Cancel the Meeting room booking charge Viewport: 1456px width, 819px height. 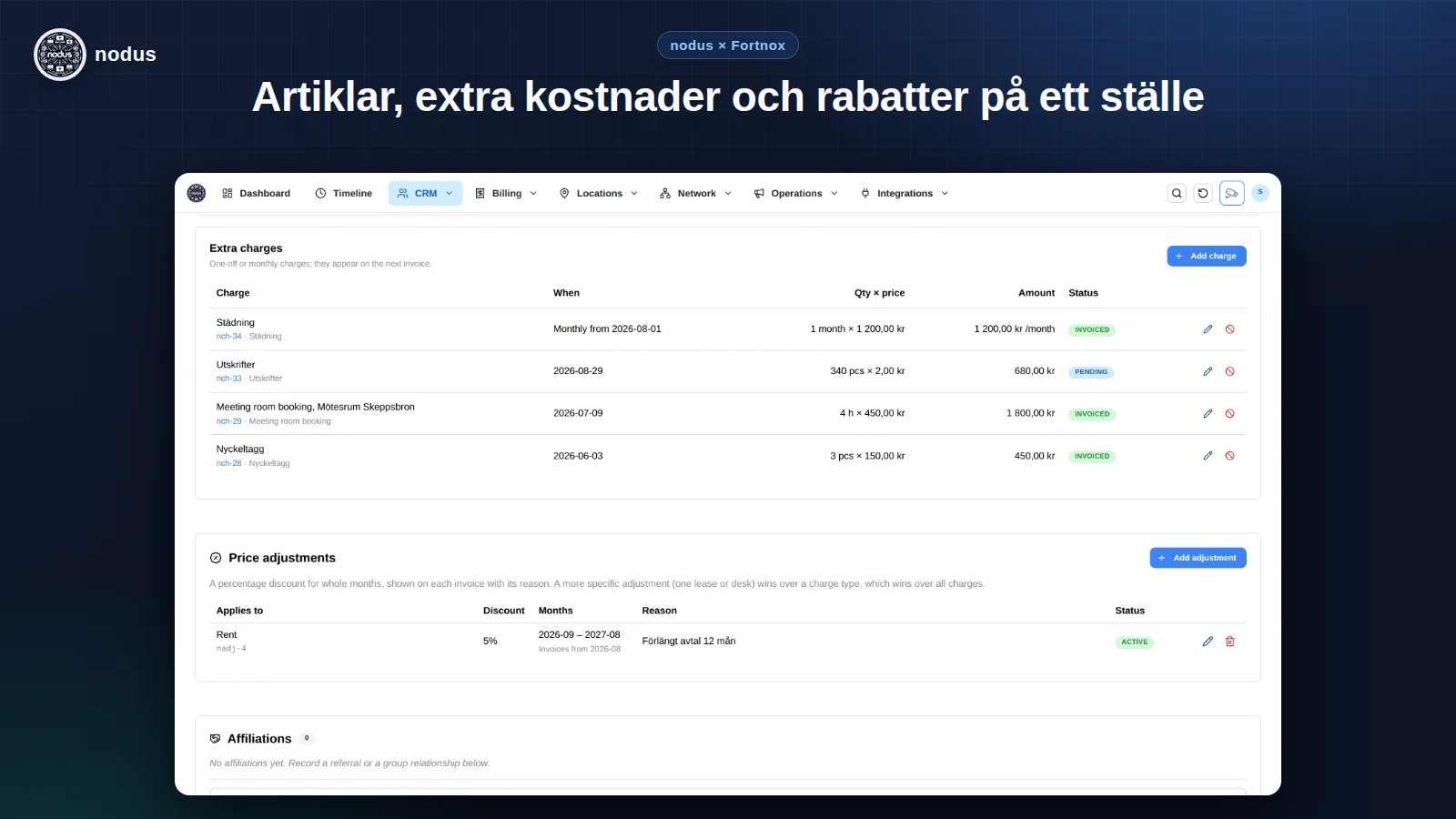click(x=1229, y=413)
